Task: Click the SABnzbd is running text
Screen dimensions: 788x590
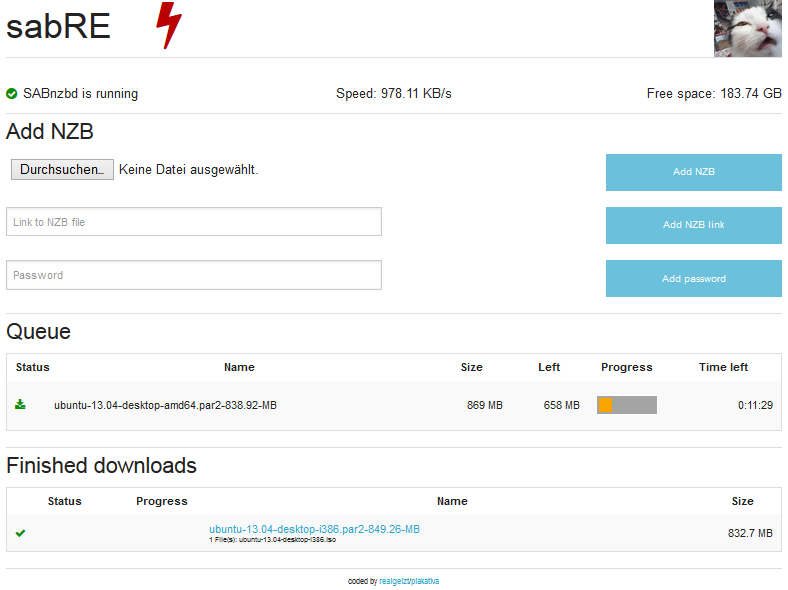Action: 80,93
